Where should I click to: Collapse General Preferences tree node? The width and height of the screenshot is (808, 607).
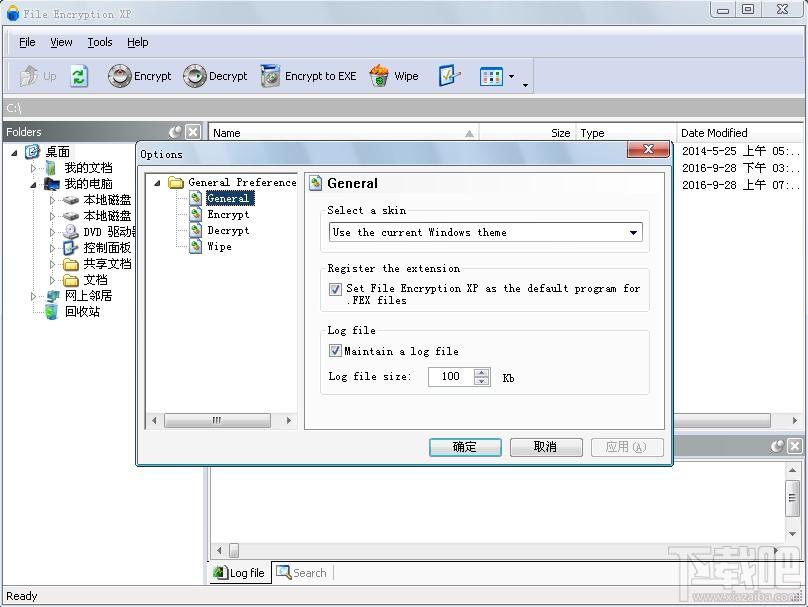click(158, 182)
